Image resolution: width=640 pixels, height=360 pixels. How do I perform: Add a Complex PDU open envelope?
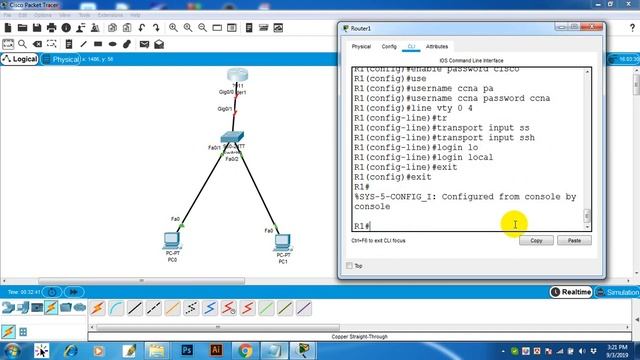tap(159, 44)
